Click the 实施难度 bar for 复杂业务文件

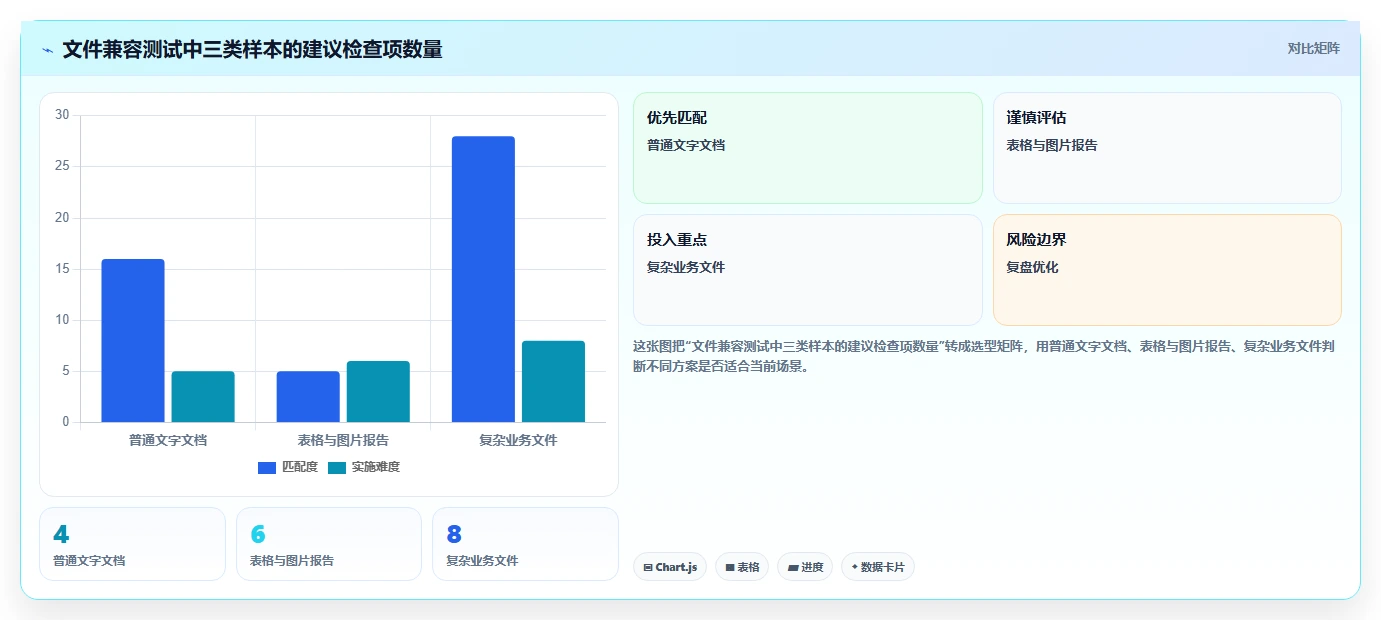click(553, 381)
